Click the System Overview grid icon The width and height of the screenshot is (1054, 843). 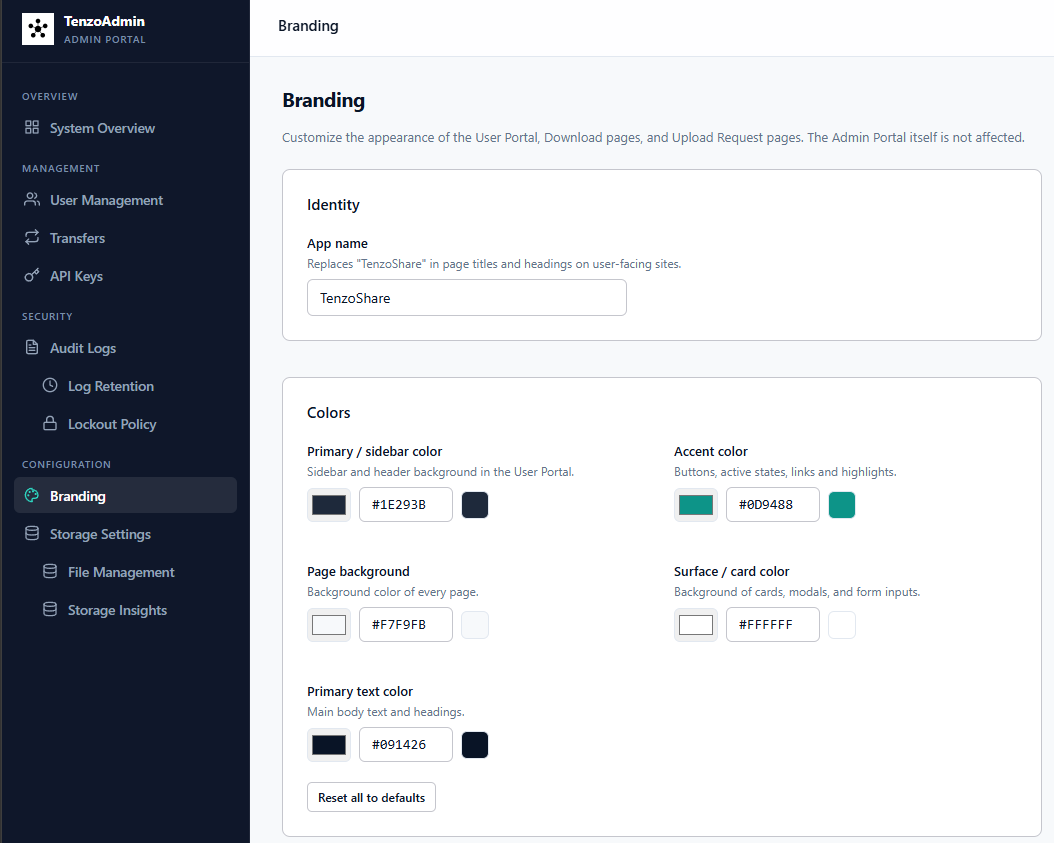pyautogui.click(x=32, y=127)
